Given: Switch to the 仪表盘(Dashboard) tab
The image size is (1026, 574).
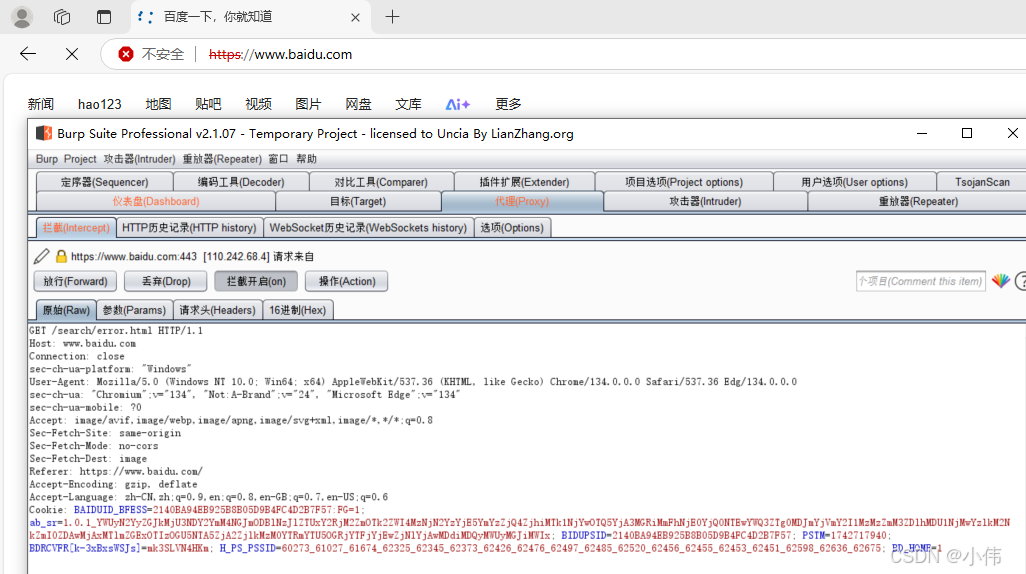Looking at the screenshot, I should (156, 202).
